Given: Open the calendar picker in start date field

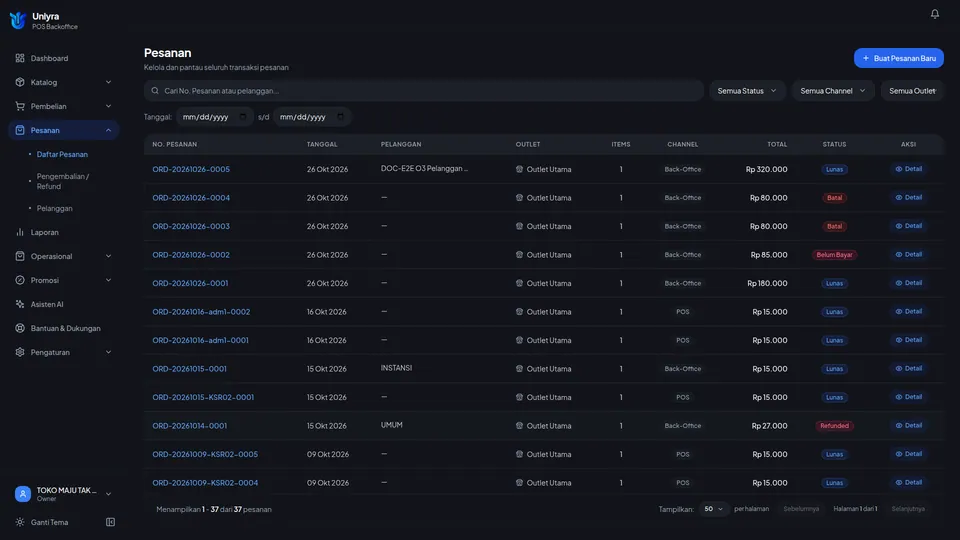Looking at the screenshot, I should 243,116.
